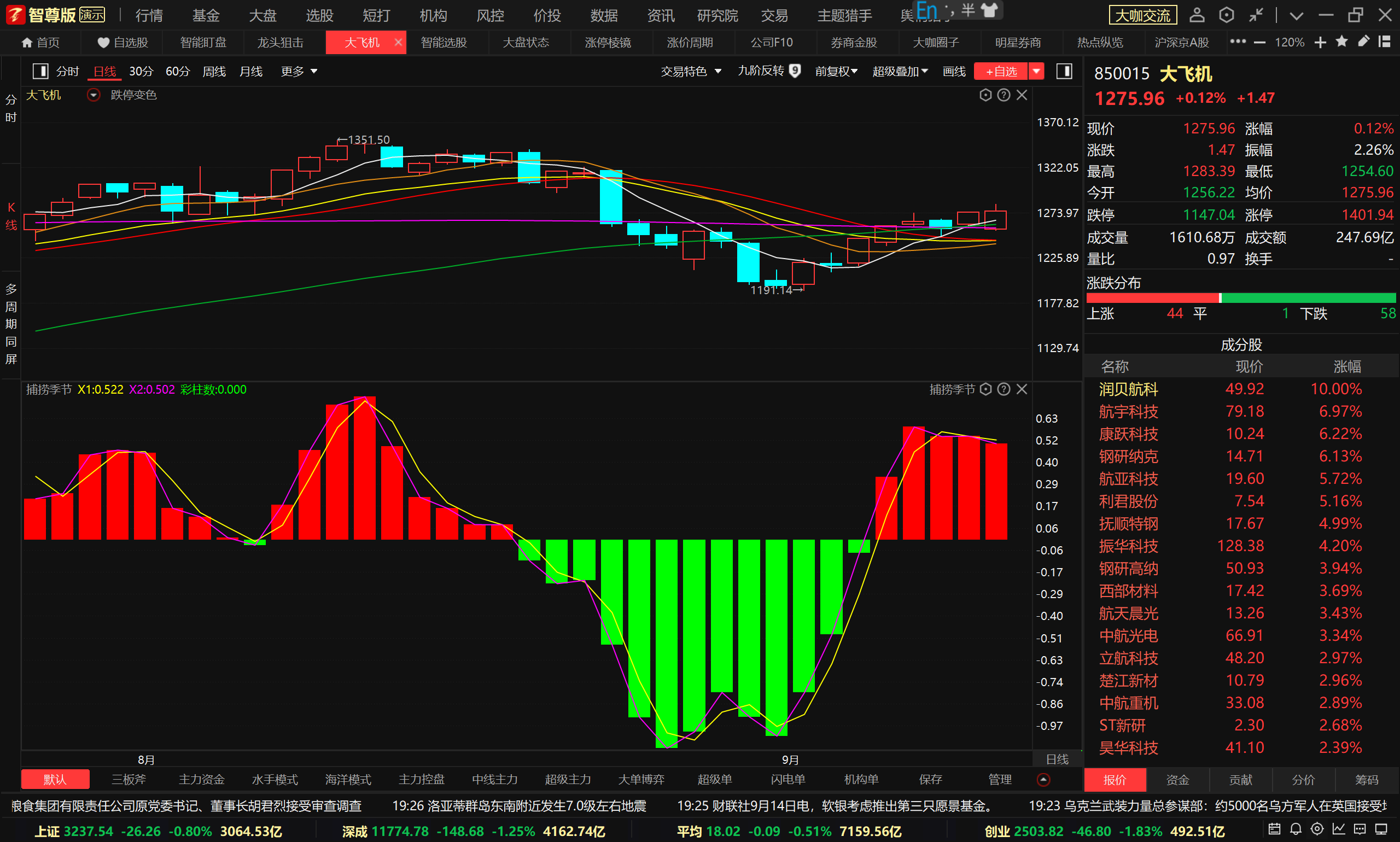
Task: Open the line chart icon in status bar
Action: click(x=1339, y=829)
